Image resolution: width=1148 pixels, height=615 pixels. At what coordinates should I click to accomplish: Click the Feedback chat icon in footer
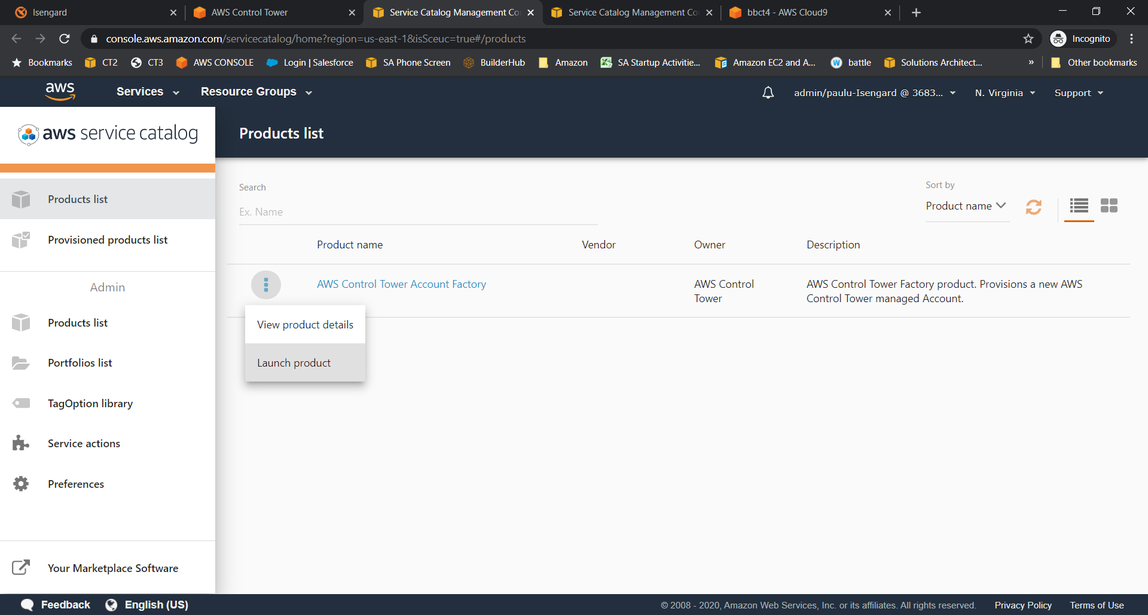27,605
